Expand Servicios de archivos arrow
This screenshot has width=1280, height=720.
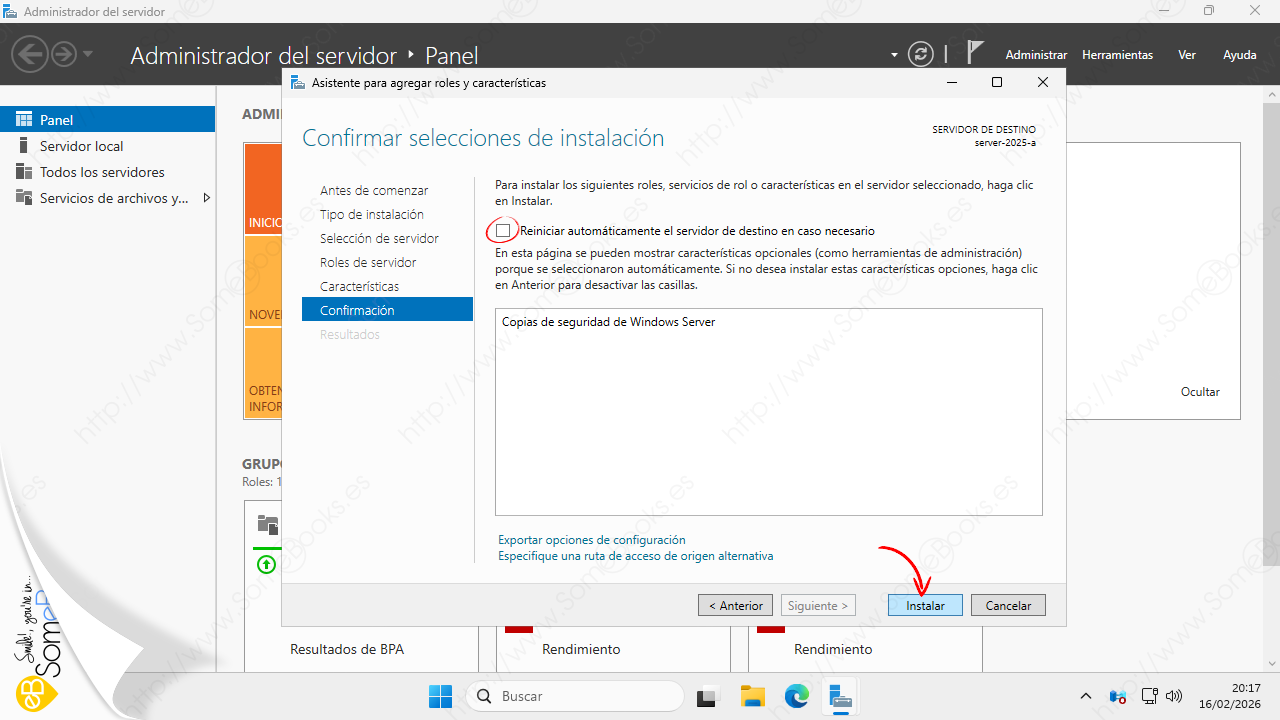click(x=207, y=198)
